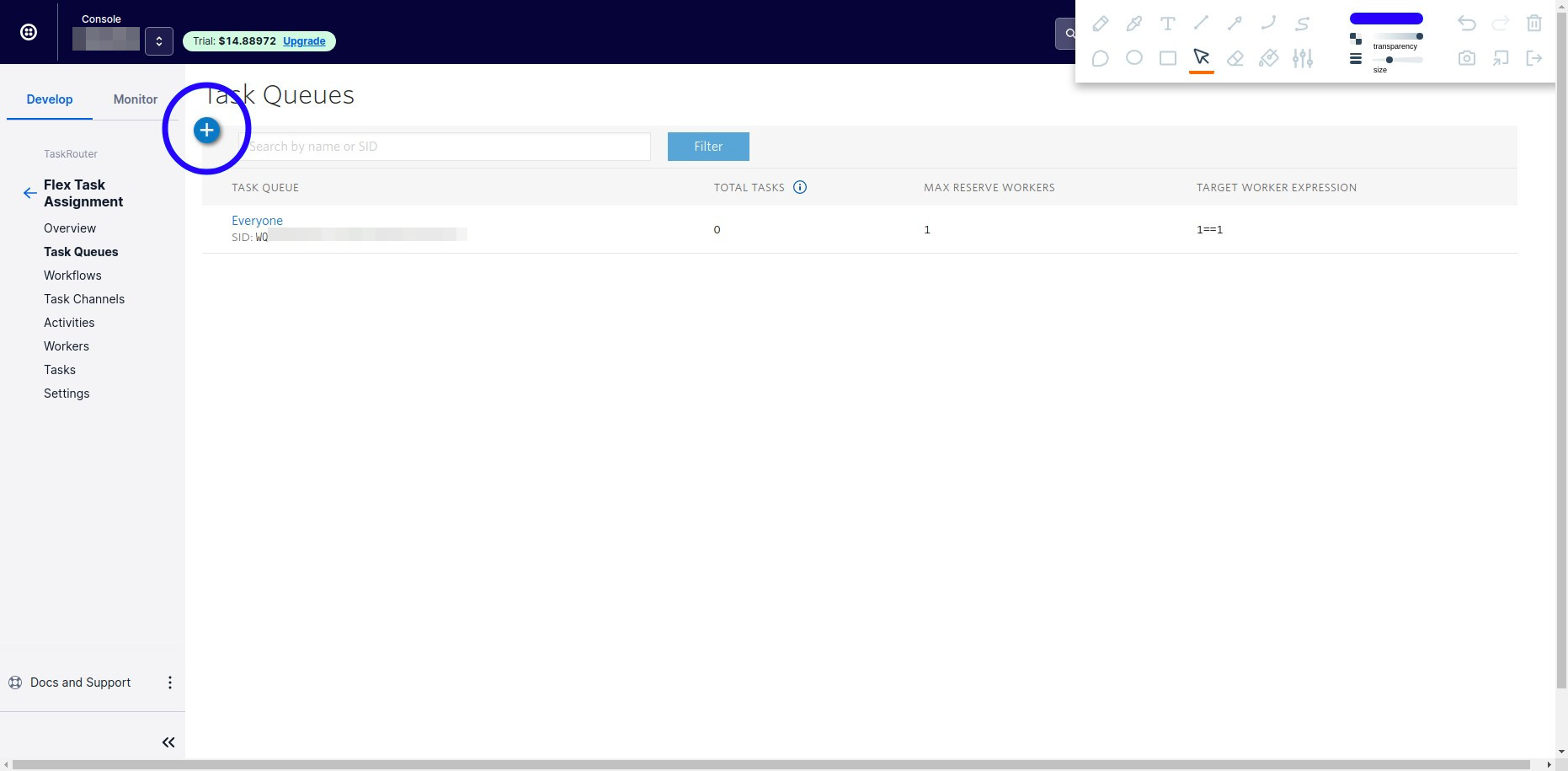This screenshot has height=771, width=1568.
Task: Open the Docs and Support more options menu
Action: [170, 683]
